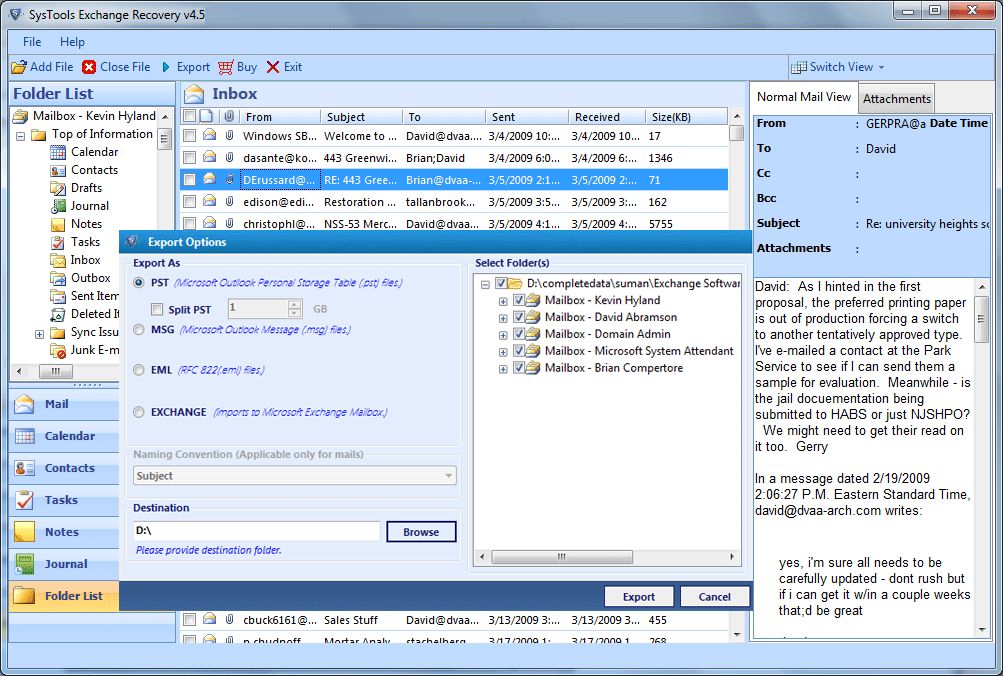1003x676 pixels.
Task: Open the Calendar folder in tree
Action: coord(94,152)
